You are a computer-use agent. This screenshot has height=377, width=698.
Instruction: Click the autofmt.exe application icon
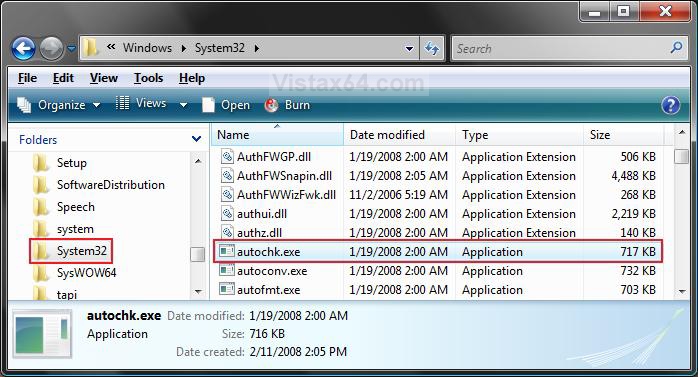point(227,290)
